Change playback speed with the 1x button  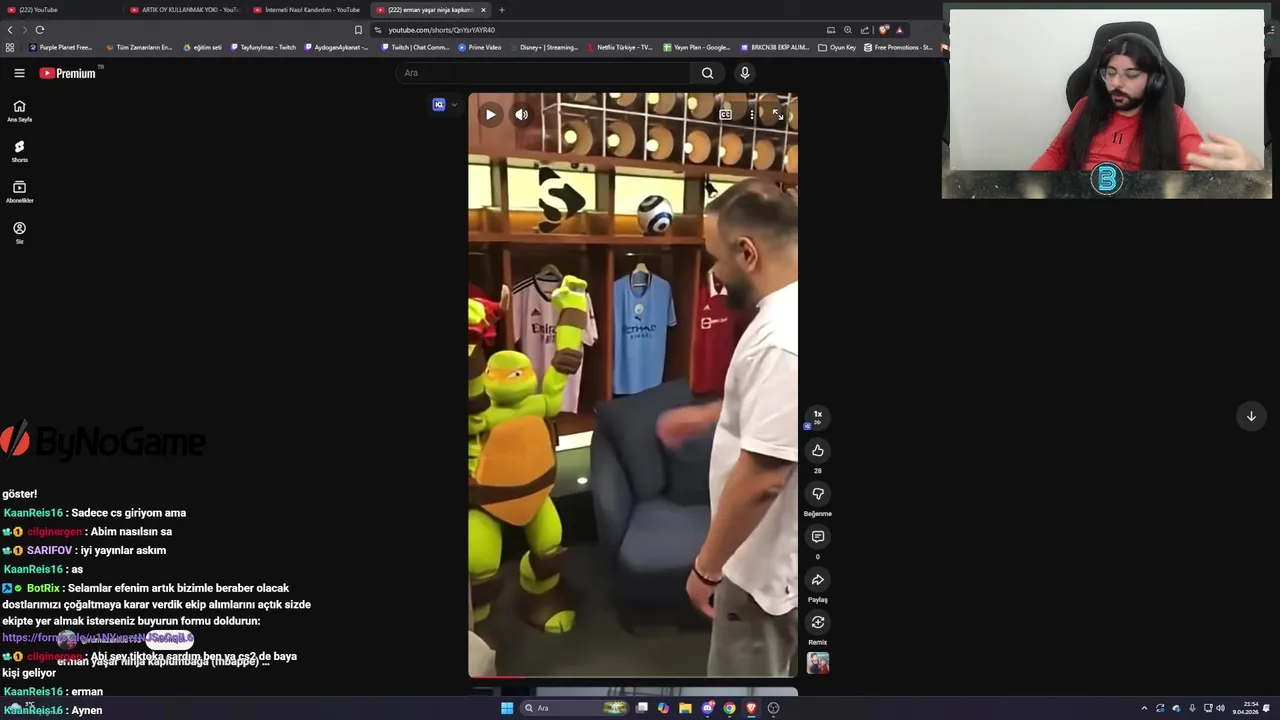[x=817, y=417]
